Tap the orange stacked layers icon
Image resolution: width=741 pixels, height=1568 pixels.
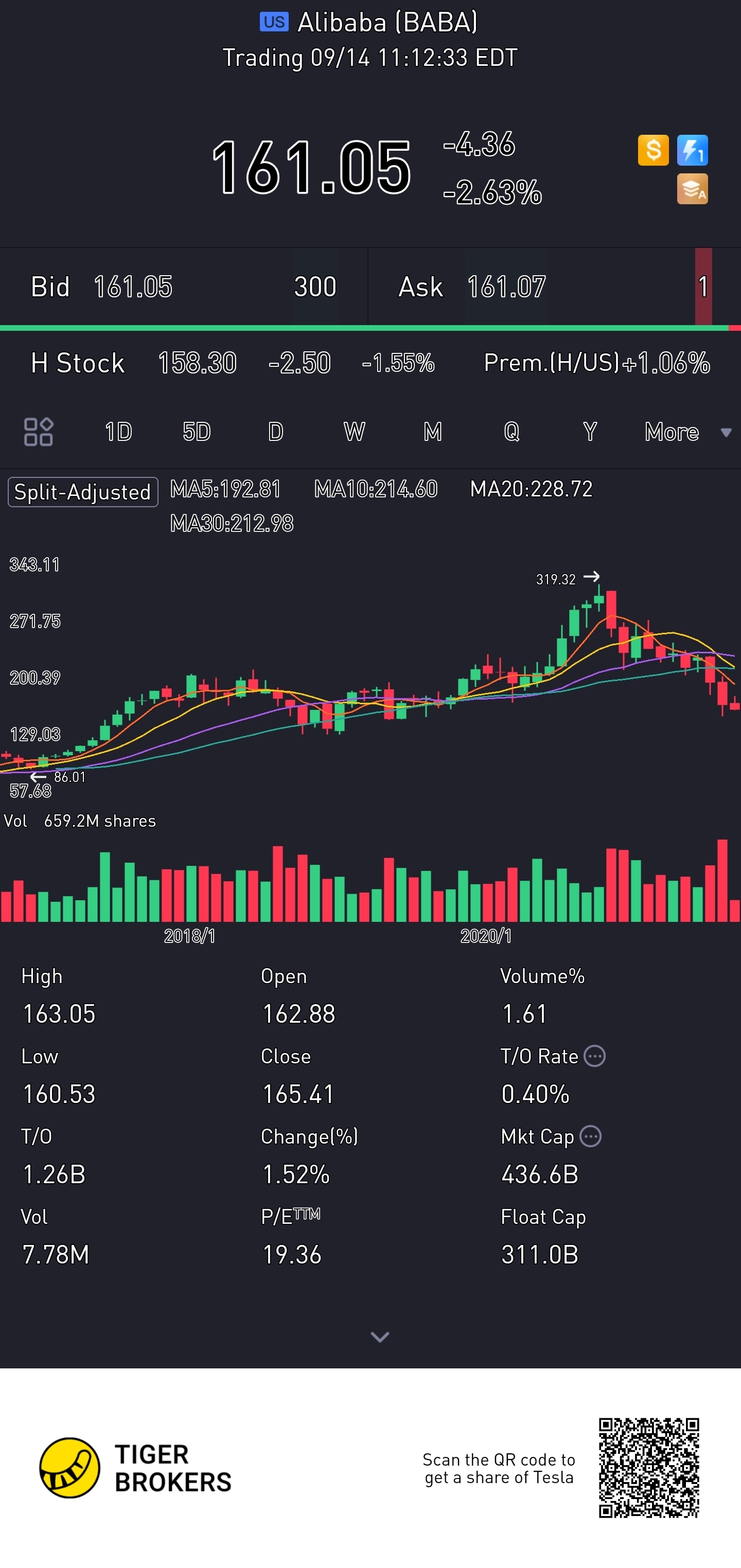692,189
